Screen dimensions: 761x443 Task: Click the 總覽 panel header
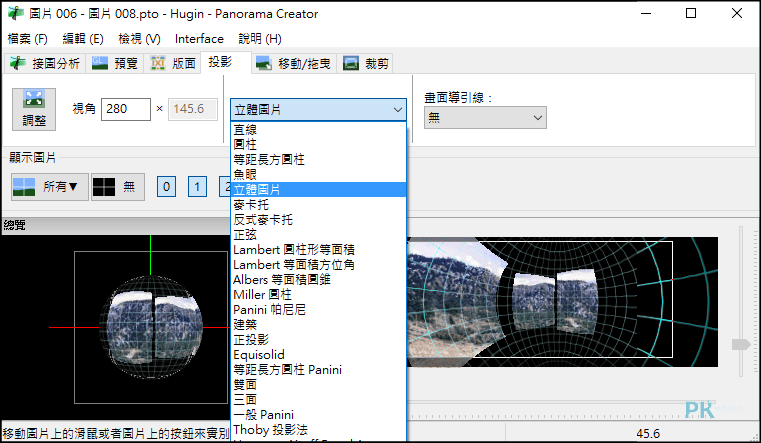coord(116,225)
